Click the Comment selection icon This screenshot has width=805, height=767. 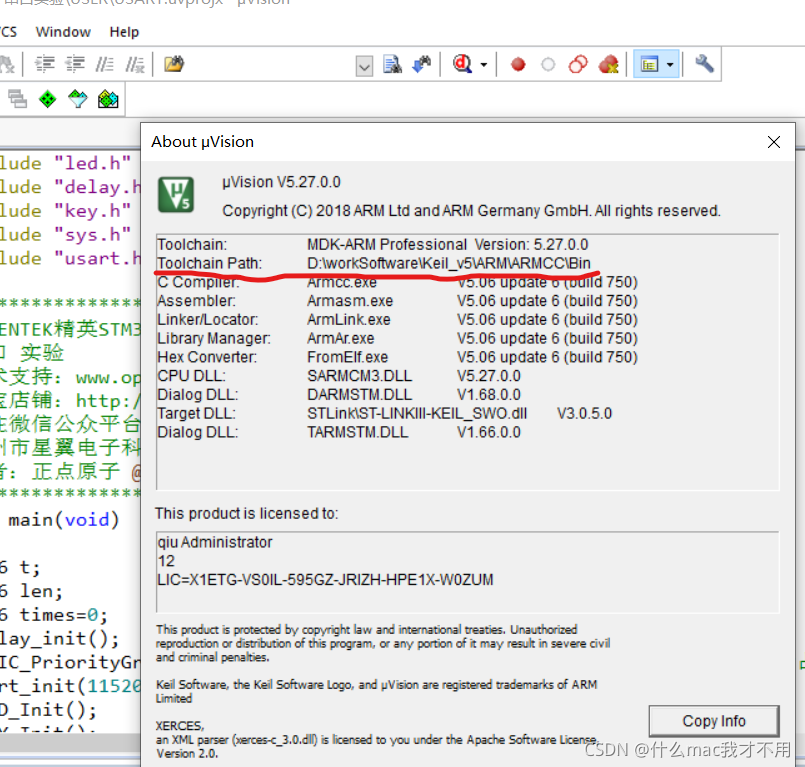pos(105,64)
